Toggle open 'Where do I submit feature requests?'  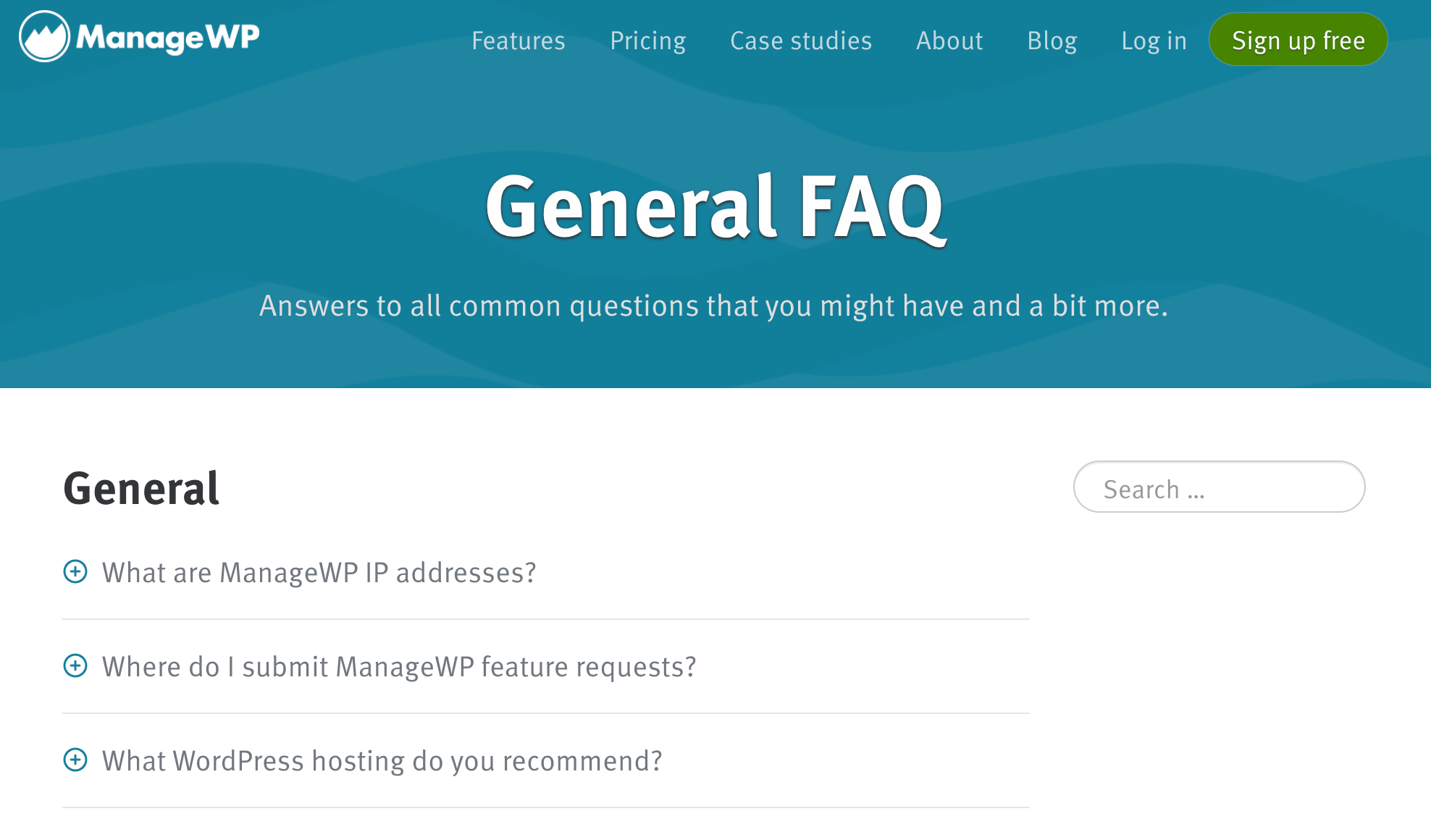[x=75, y=666]
